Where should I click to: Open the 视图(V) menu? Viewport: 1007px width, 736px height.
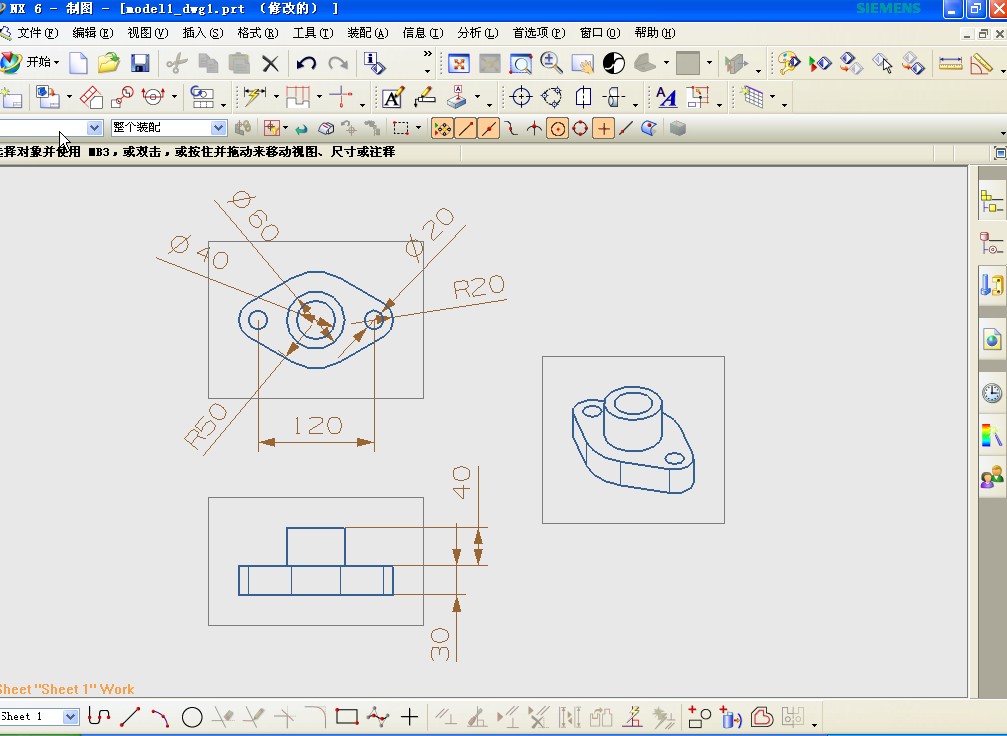[148, 33]
